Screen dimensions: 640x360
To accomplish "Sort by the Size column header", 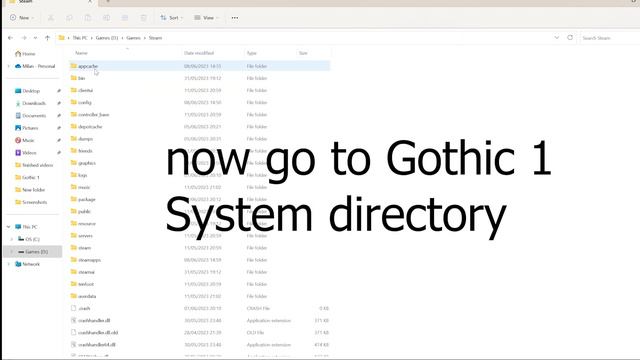I will click(303, 53).
